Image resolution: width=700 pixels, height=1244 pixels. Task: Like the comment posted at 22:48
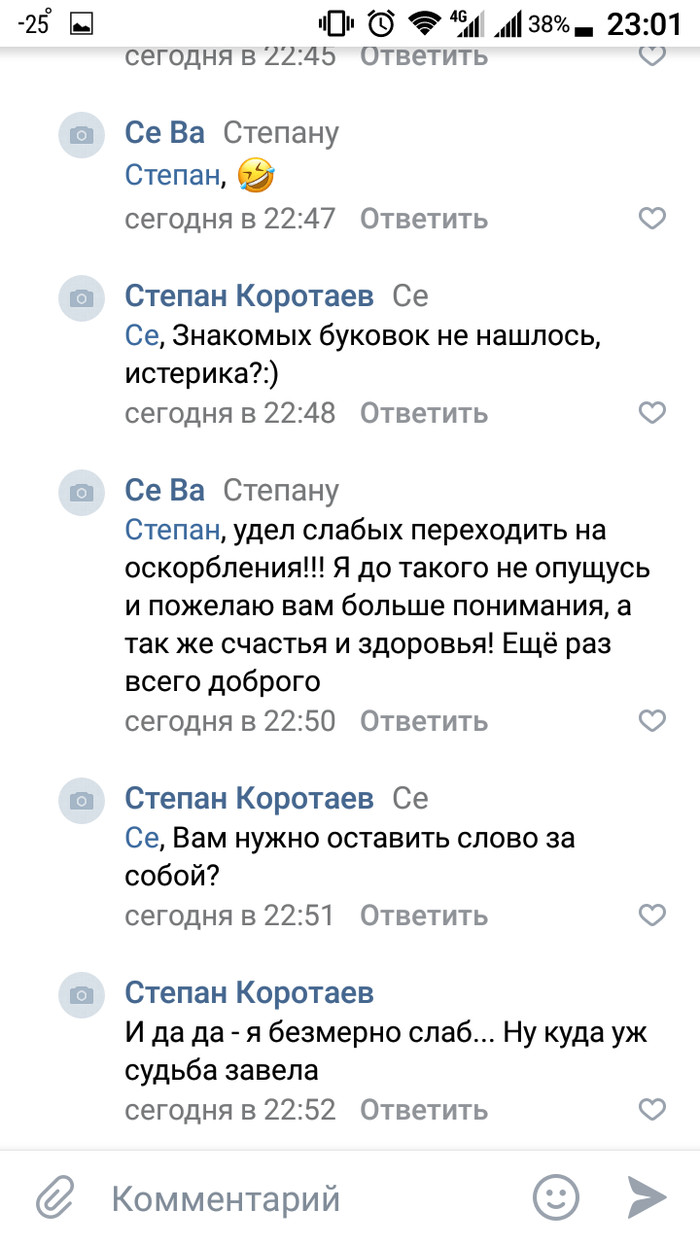pos(652,412)
